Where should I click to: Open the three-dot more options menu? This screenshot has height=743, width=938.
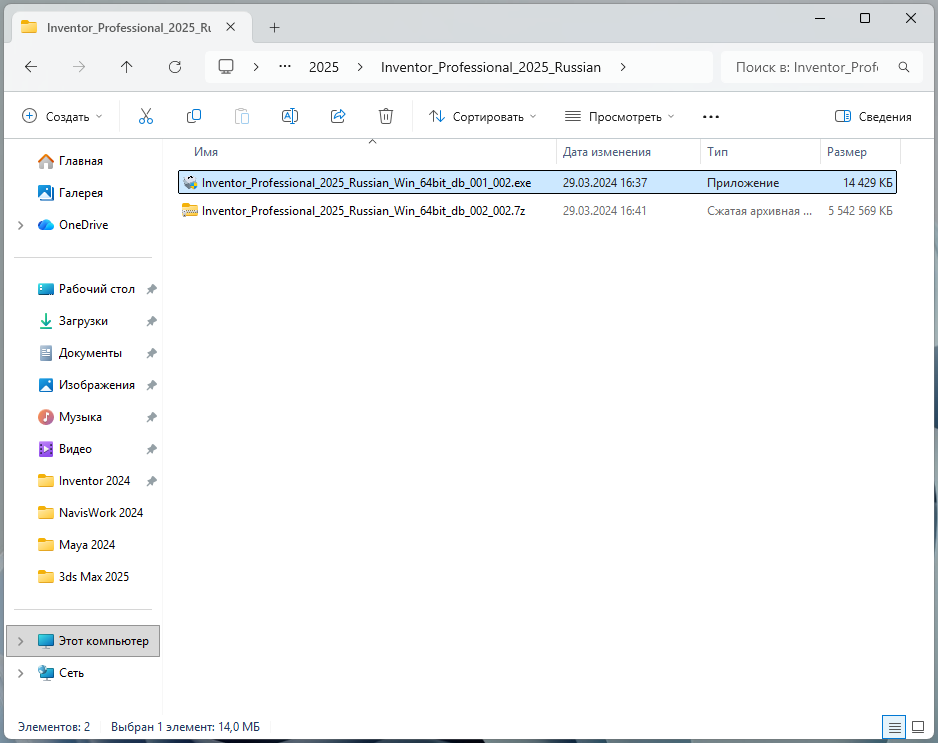(x=711, y=117)
